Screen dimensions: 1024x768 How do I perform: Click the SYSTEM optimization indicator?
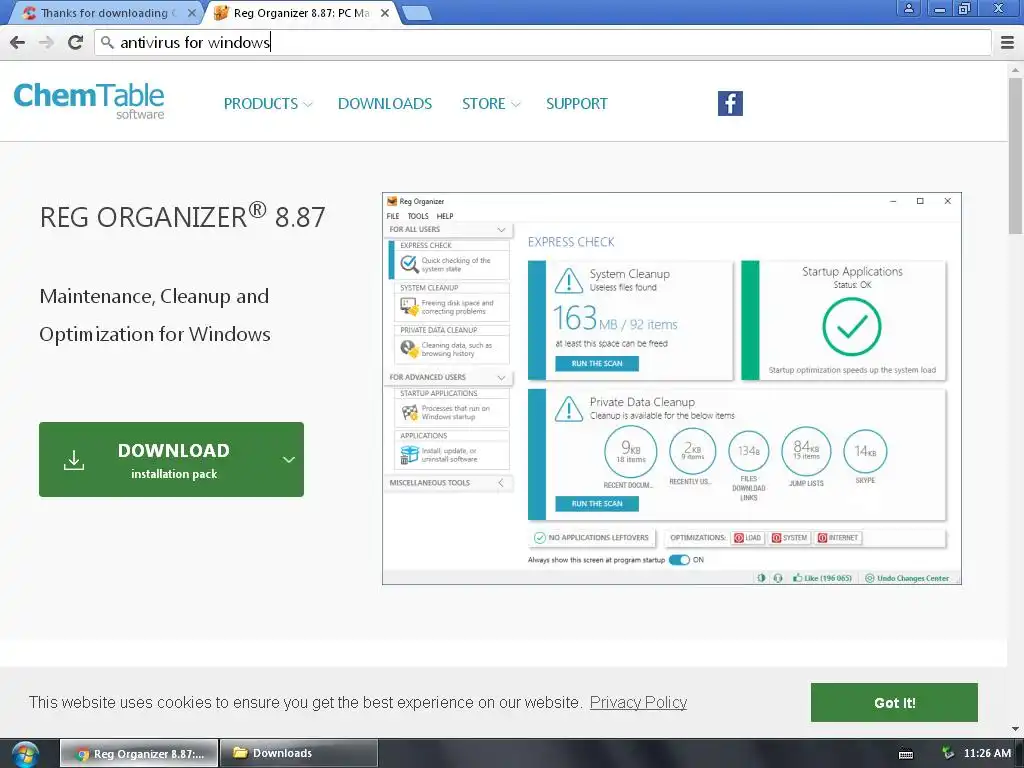(790, 537)
